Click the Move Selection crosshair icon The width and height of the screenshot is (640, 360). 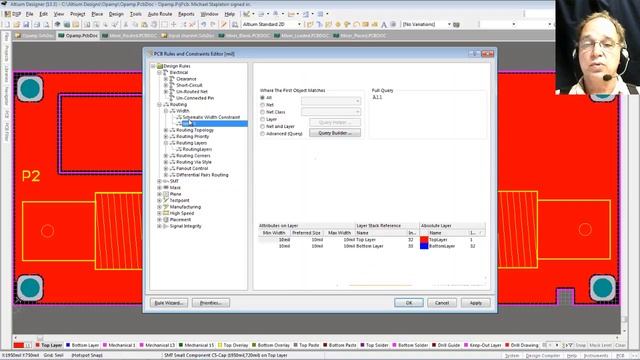(174, 24)
